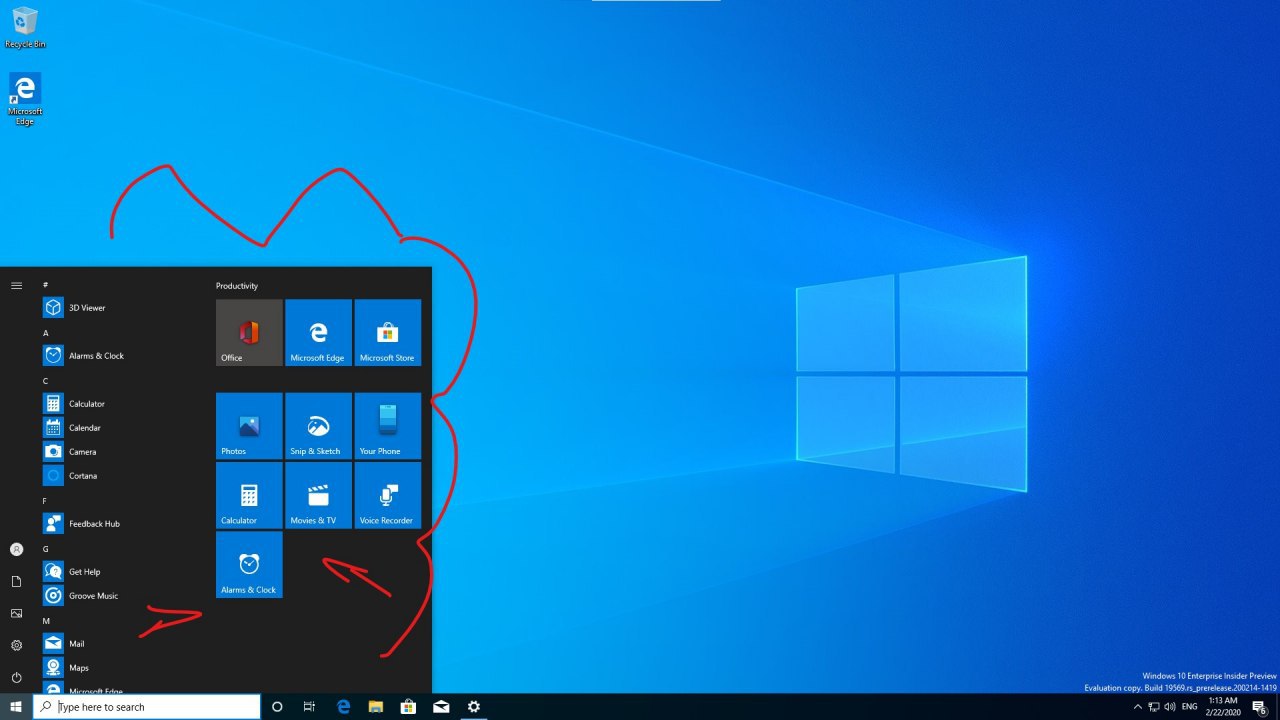
Task: Open Settings gear in Start sidebar
Action: 16,645
